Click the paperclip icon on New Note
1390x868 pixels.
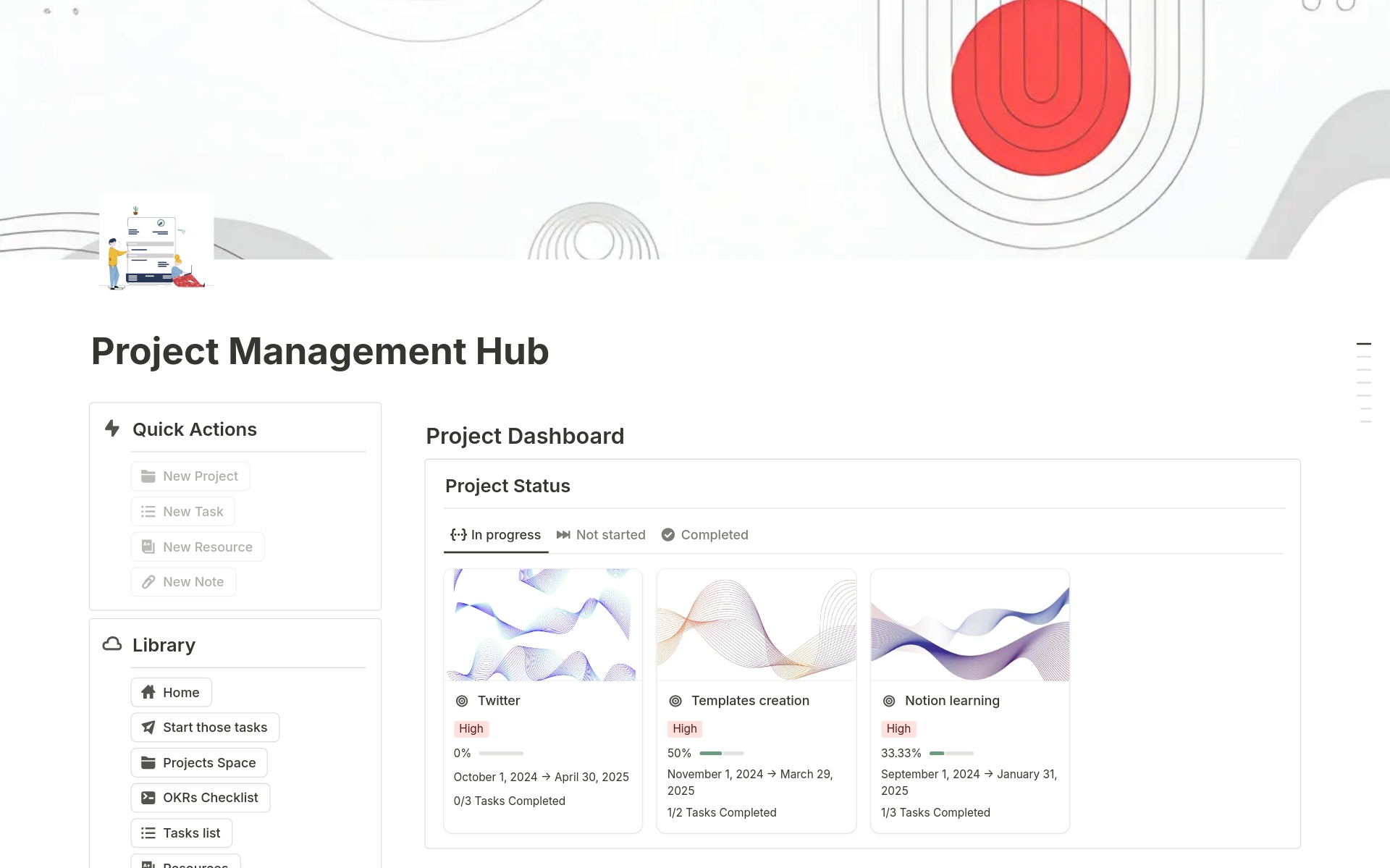coord(149,581)
